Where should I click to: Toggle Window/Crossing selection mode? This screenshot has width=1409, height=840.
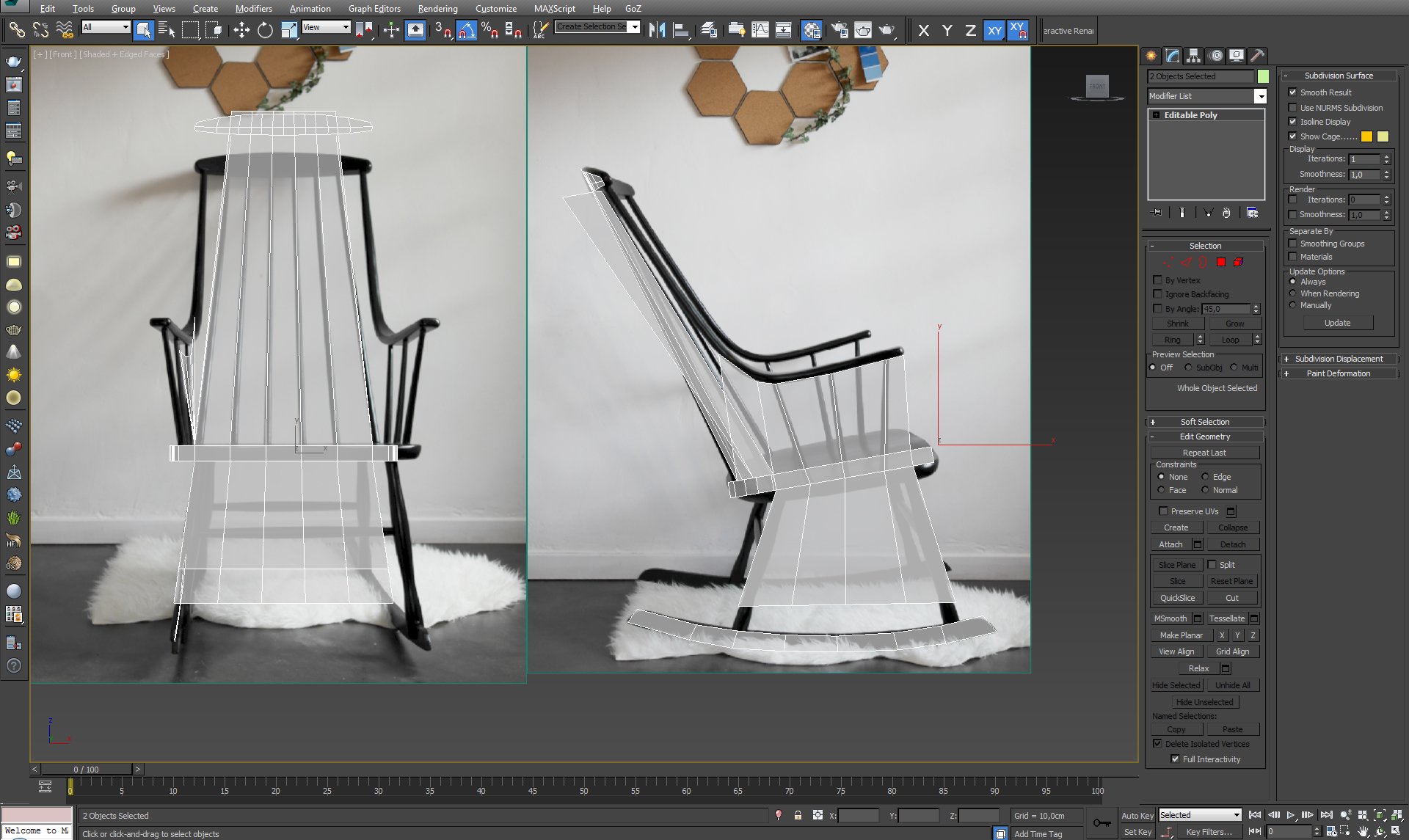tap(214, 29)
